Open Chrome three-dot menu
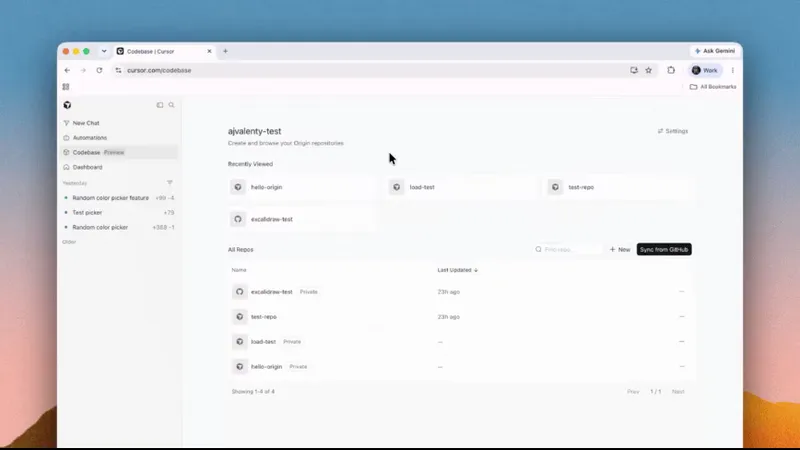The width and height of the screenshot is (800, 450). (x=733, y=70)
